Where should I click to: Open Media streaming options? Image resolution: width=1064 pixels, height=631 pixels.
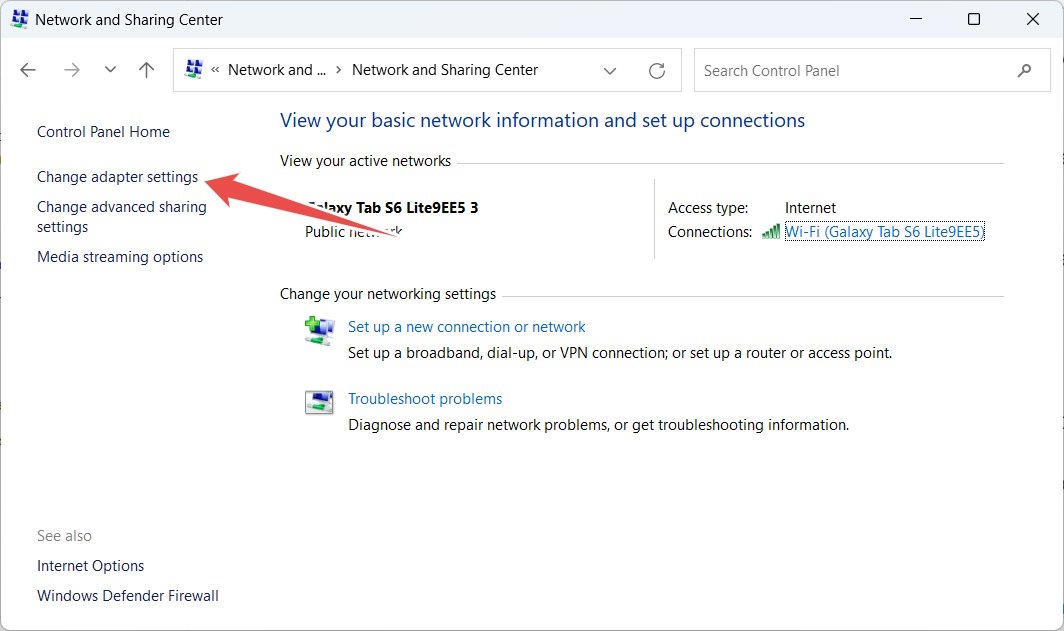coord(120,256)
